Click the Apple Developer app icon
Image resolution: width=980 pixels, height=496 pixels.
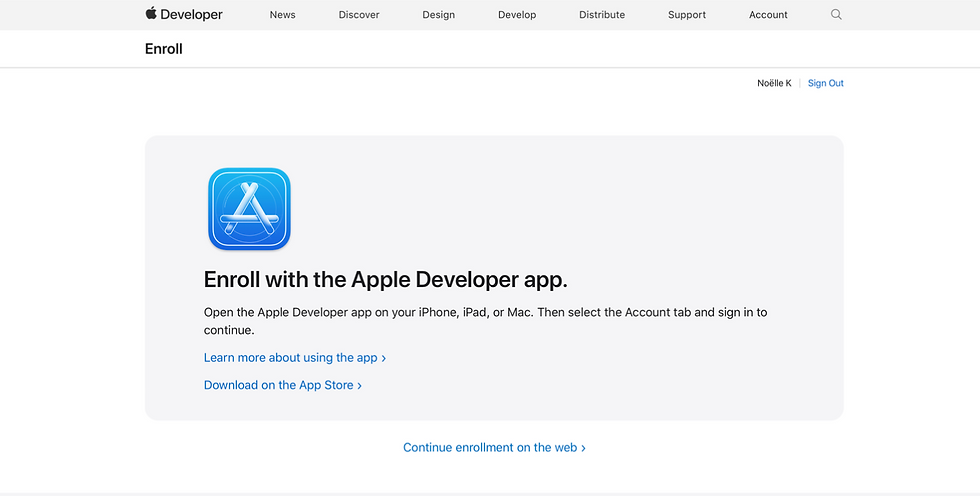tap(249, 209)
